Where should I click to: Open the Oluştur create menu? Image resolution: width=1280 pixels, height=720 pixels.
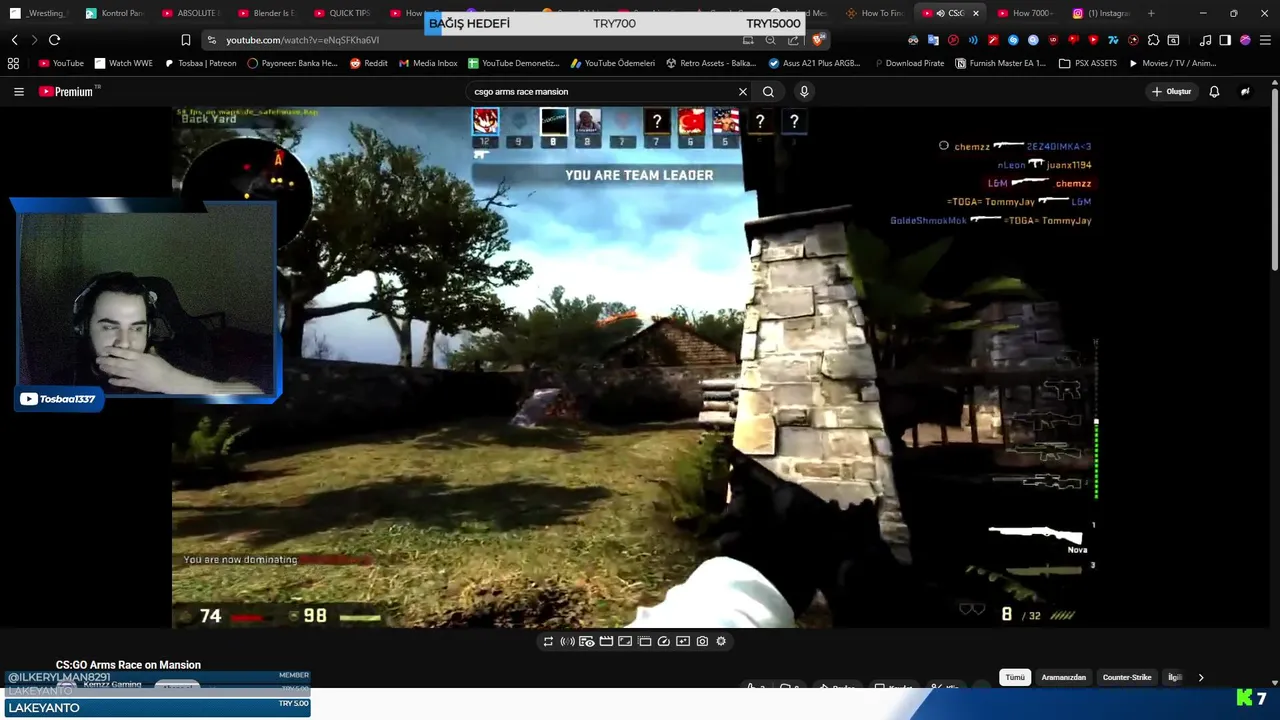(x=1171, y=91)
